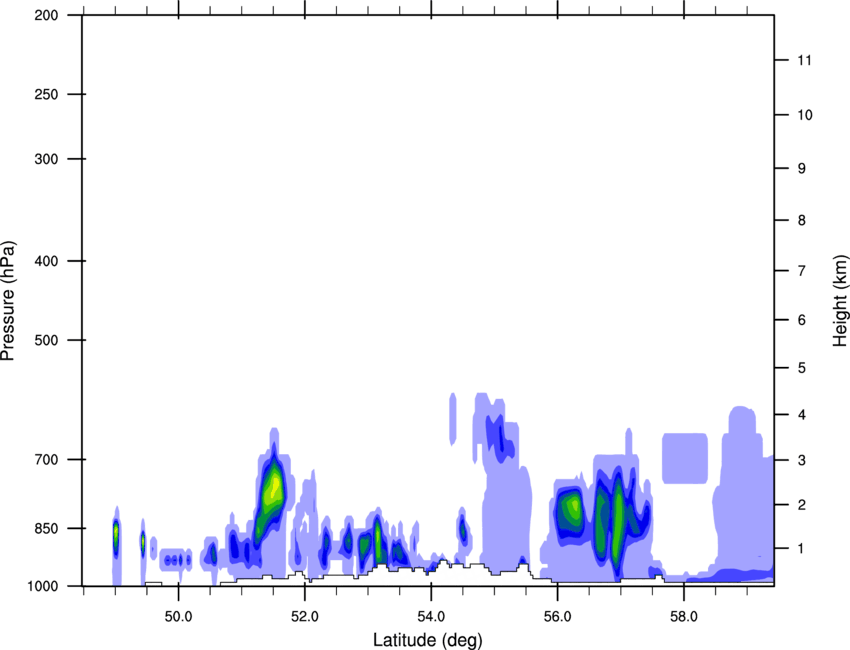Viewport: 850px width, 650px height.
Task: Pick the 2 km height label
Action: click(x=801, y=505)
